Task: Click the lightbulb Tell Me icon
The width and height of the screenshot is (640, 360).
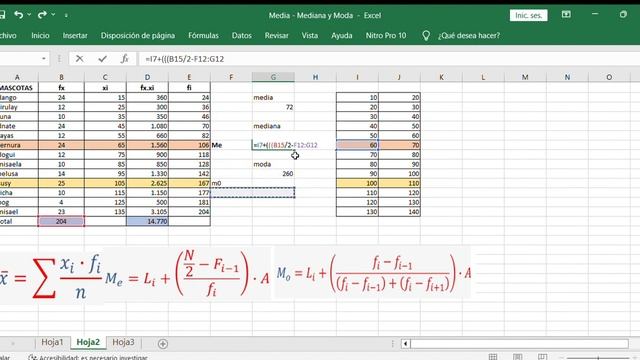Action: (426, 36)
